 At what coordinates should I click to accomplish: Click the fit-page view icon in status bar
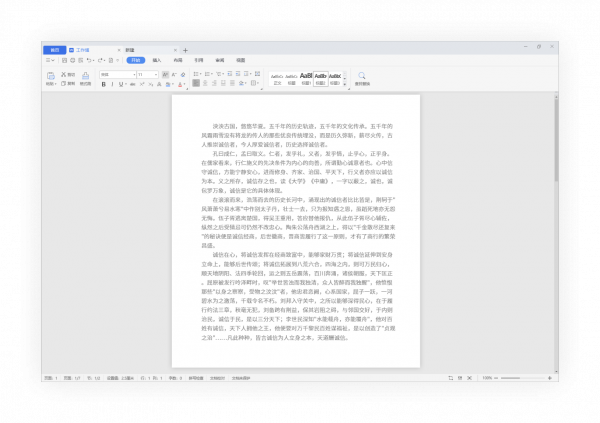(x=451, y=378)
